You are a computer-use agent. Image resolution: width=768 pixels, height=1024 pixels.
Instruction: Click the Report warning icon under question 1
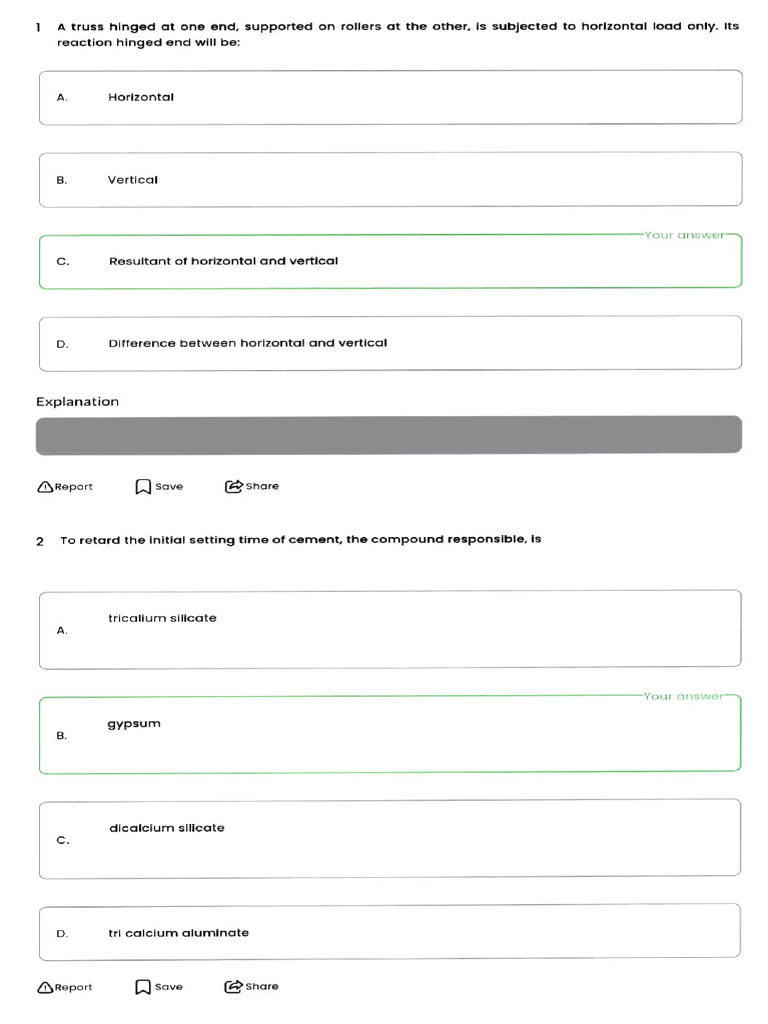(x=45, y=487)
